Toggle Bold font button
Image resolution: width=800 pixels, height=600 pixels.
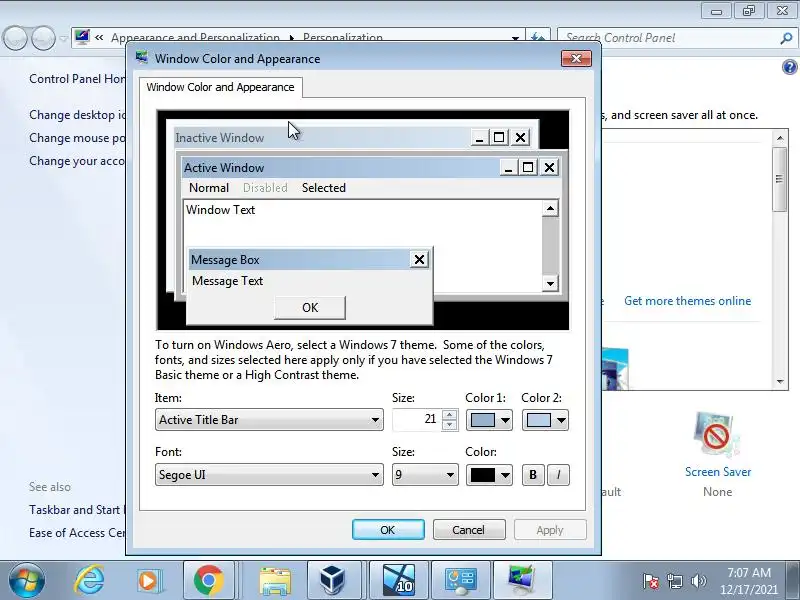coord(533,475)
